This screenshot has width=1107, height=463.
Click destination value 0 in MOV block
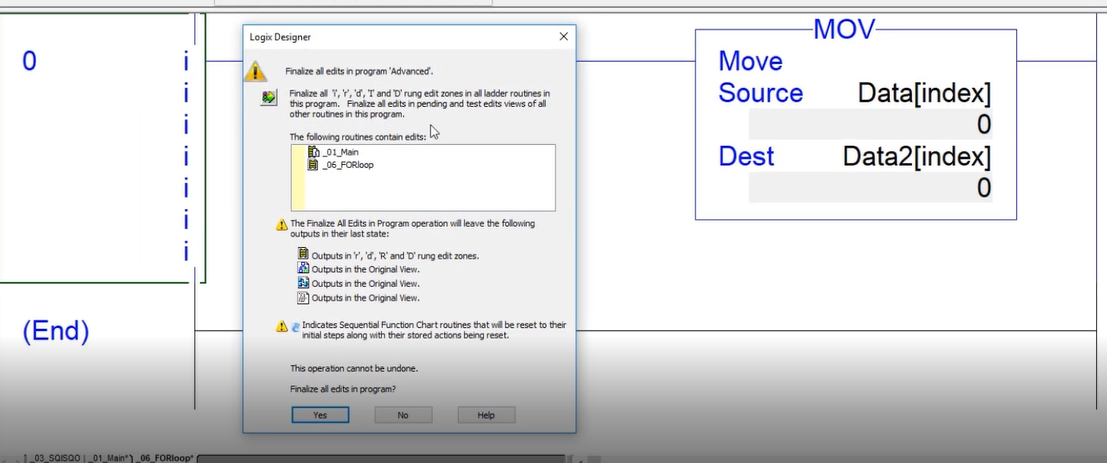click(870, 188)
